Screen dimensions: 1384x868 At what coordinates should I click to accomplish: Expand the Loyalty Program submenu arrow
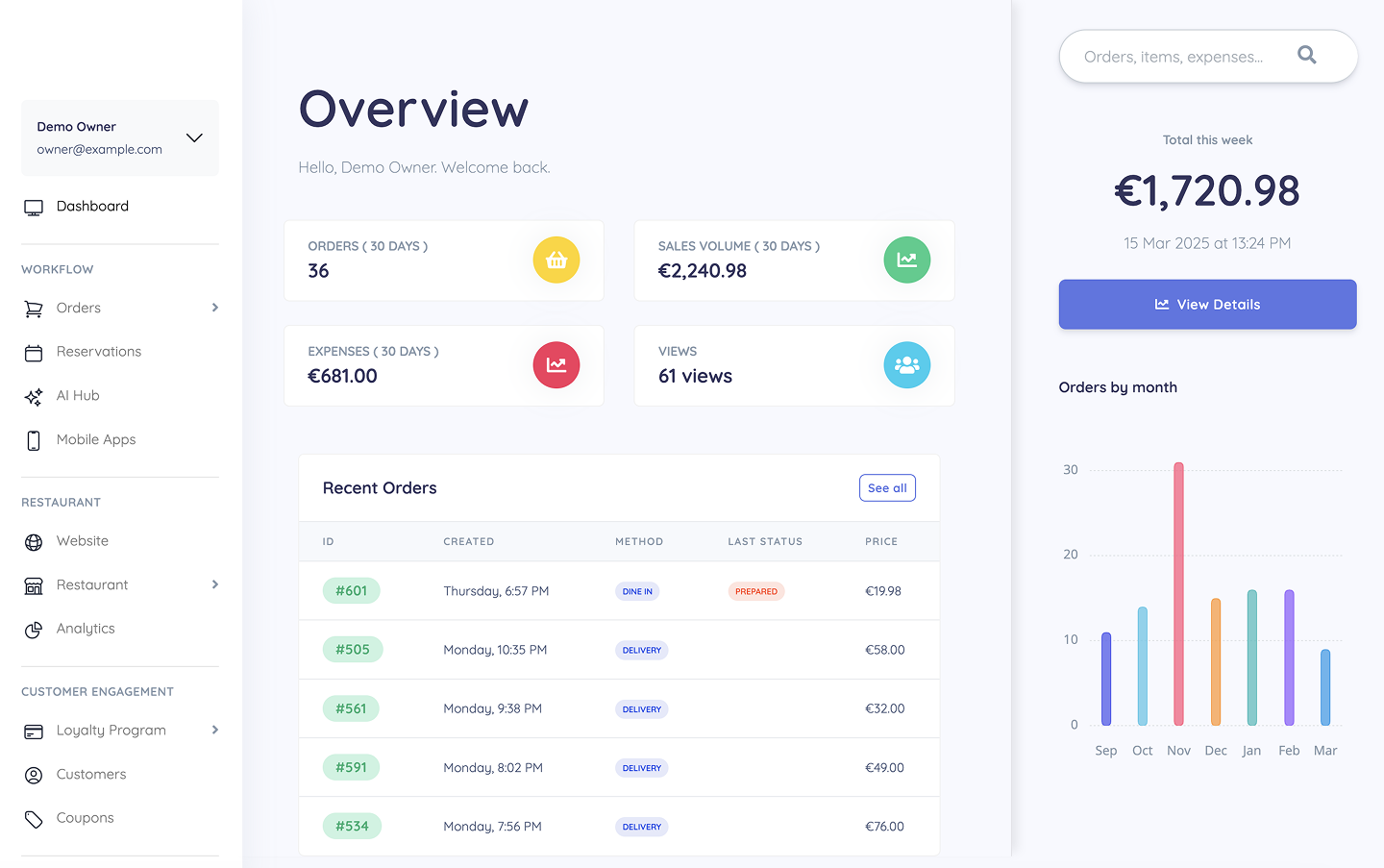click(215, 730)
